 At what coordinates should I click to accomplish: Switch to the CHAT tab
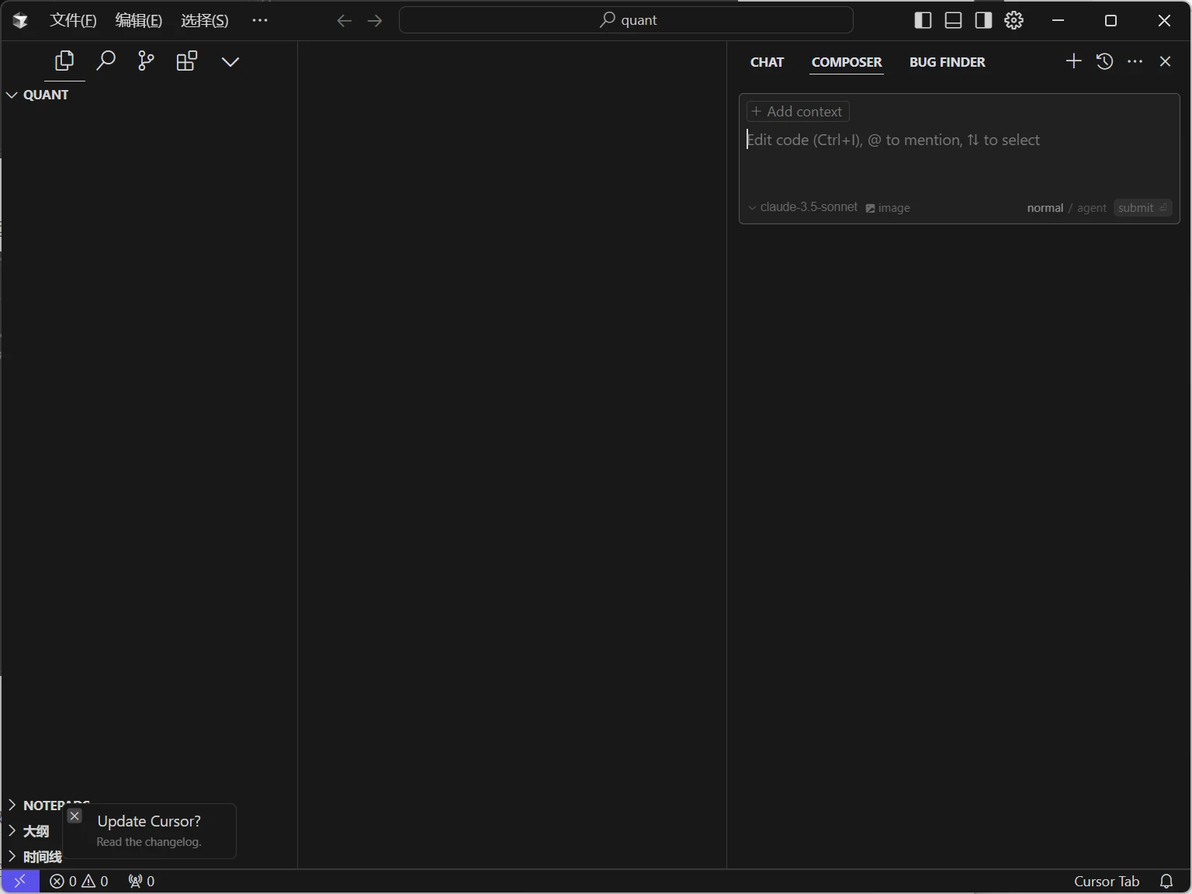767,62
